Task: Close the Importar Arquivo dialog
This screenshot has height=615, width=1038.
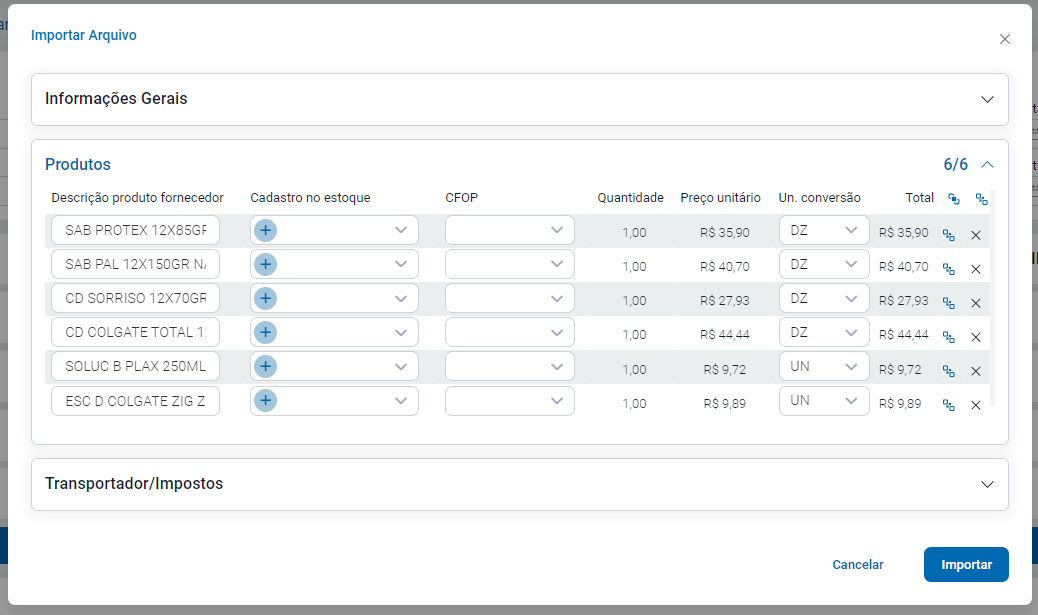Action: click(1005, 39)
